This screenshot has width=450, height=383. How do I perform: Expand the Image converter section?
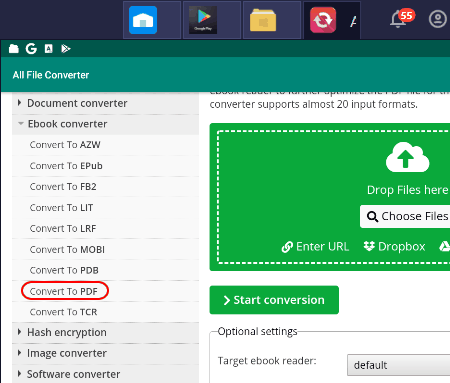(x=105, y=353)
